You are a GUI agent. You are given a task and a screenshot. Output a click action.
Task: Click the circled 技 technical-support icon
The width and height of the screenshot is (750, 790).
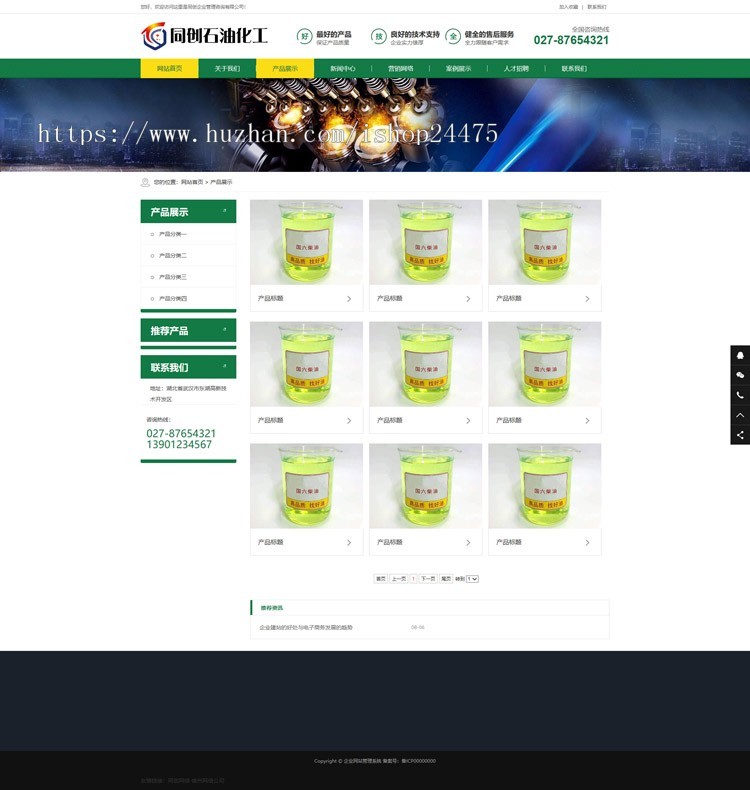coord(378,36)
